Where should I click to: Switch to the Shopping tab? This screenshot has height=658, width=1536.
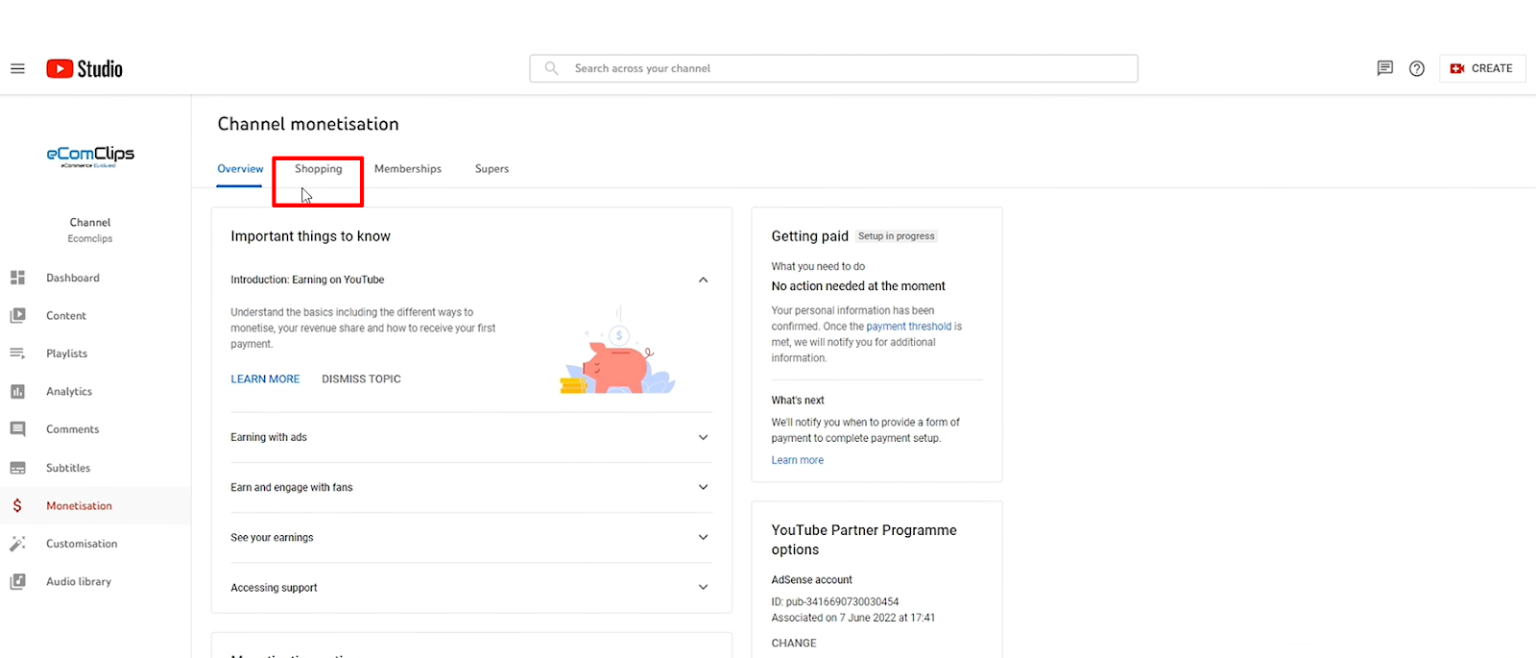pos(318,169)
